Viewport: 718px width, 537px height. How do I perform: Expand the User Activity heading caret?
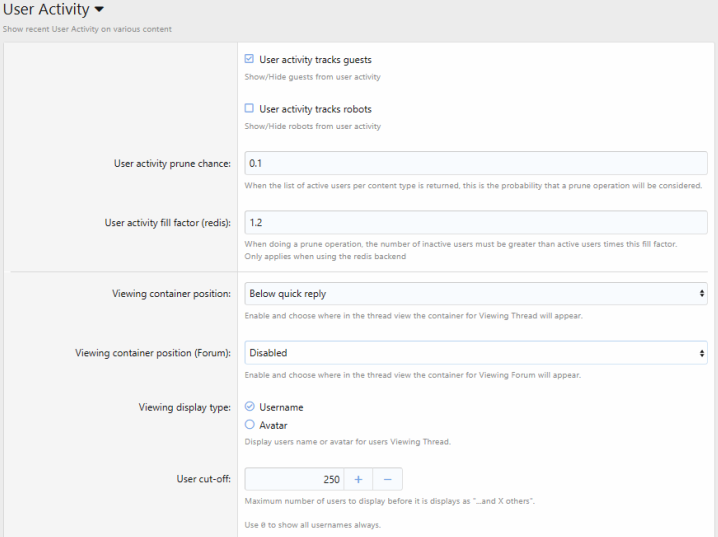pos(99,11)
